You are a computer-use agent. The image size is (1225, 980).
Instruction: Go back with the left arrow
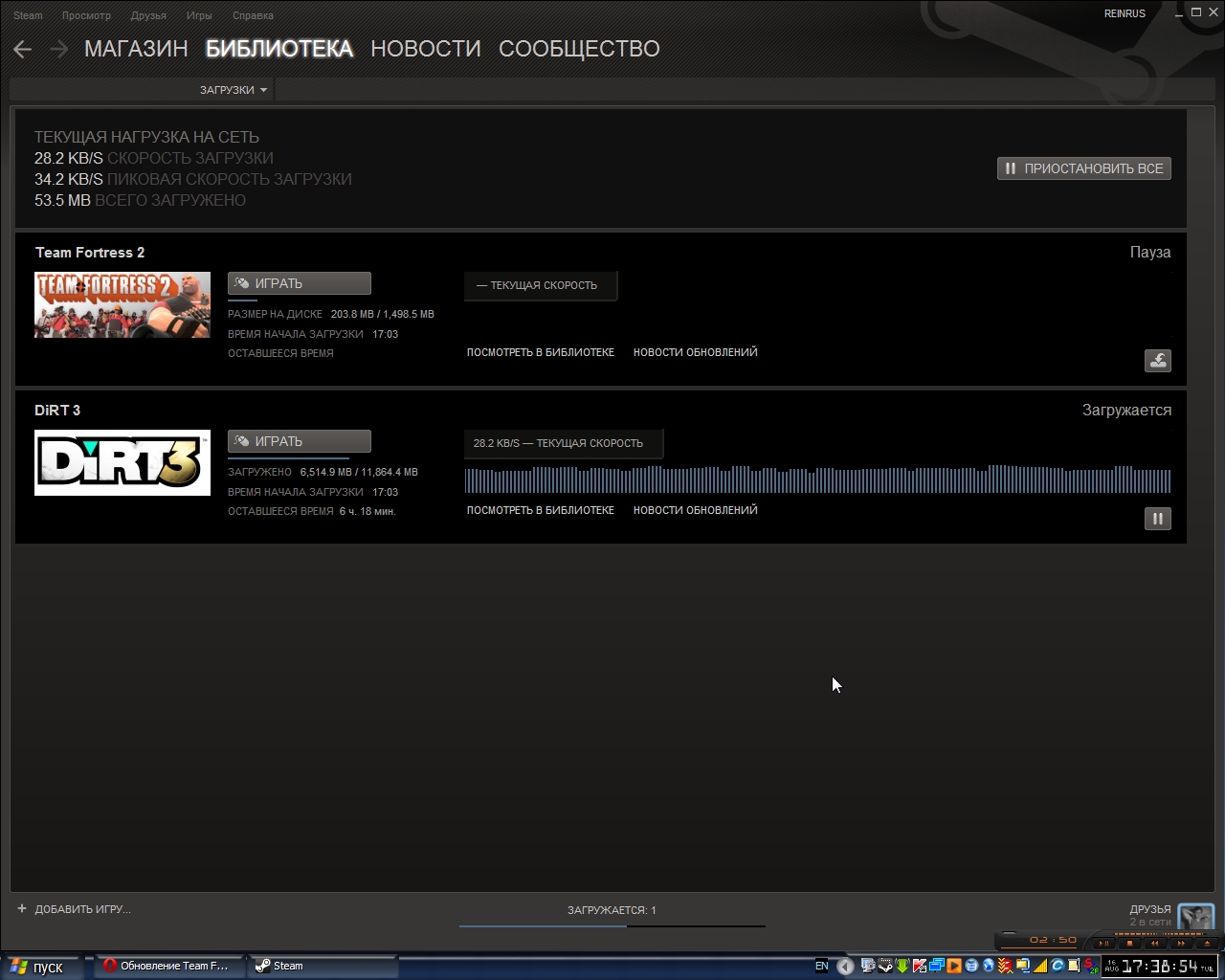point(23,49)
